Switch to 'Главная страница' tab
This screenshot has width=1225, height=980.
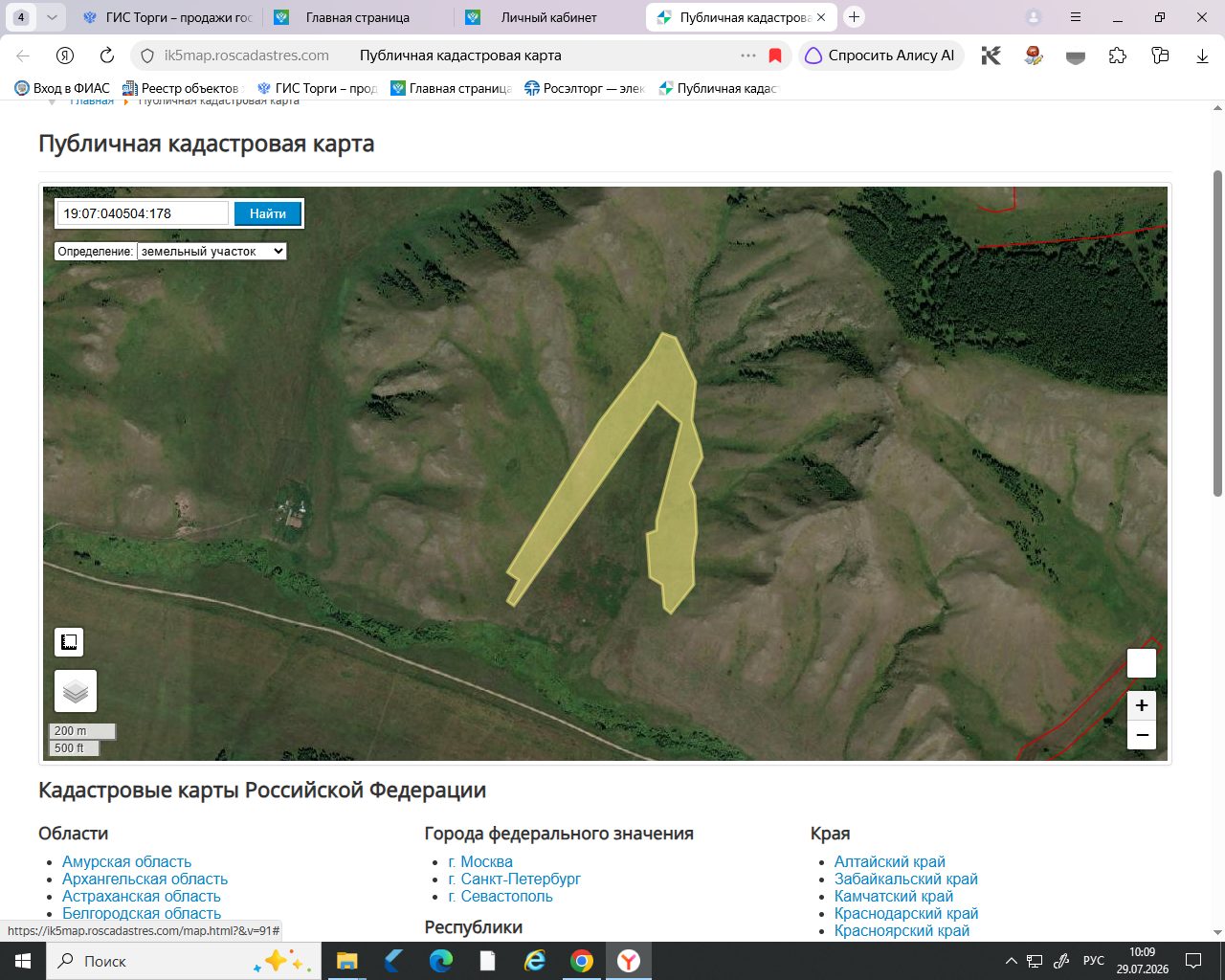click(358, 17)
